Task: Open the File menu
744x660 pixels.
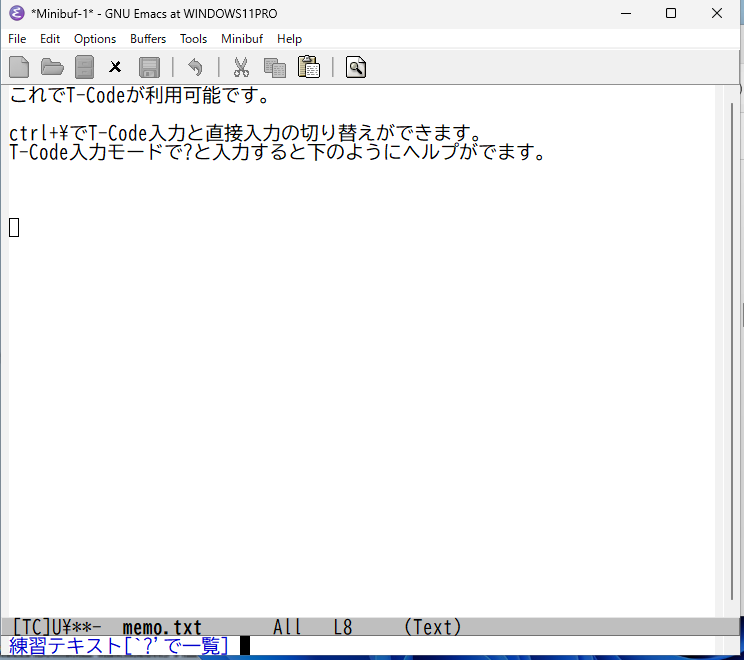Action: point(17,39)
